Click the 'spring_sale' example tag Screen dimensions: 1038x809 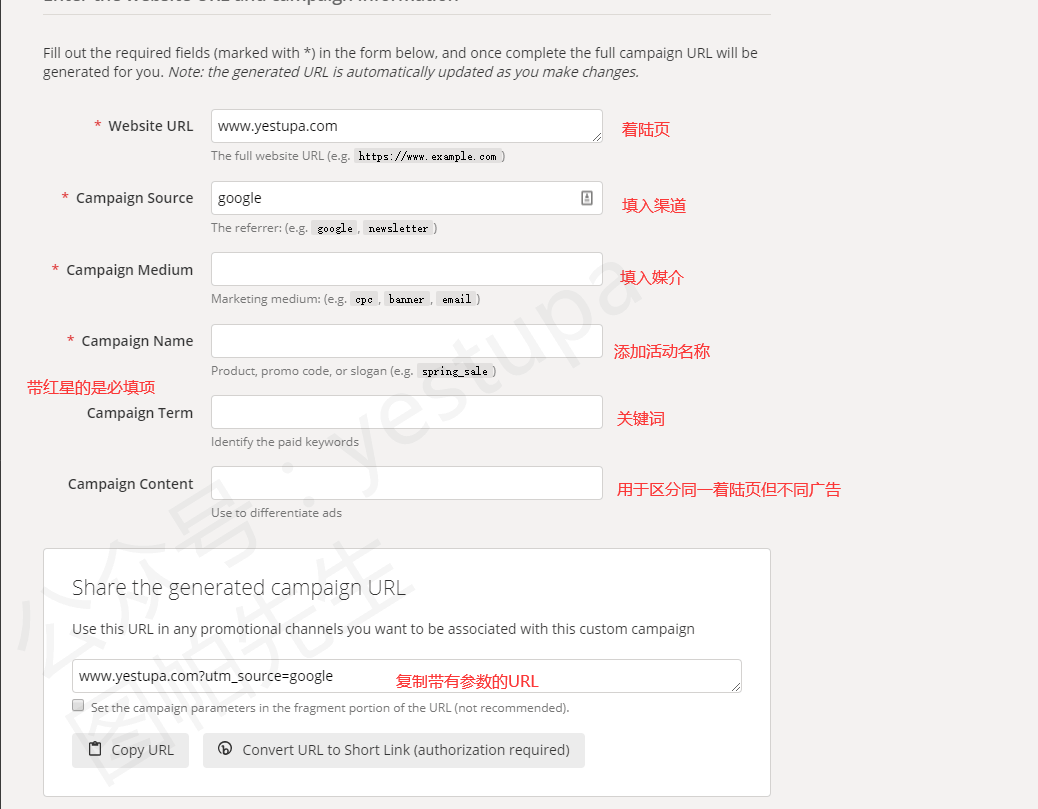point(454,371)
